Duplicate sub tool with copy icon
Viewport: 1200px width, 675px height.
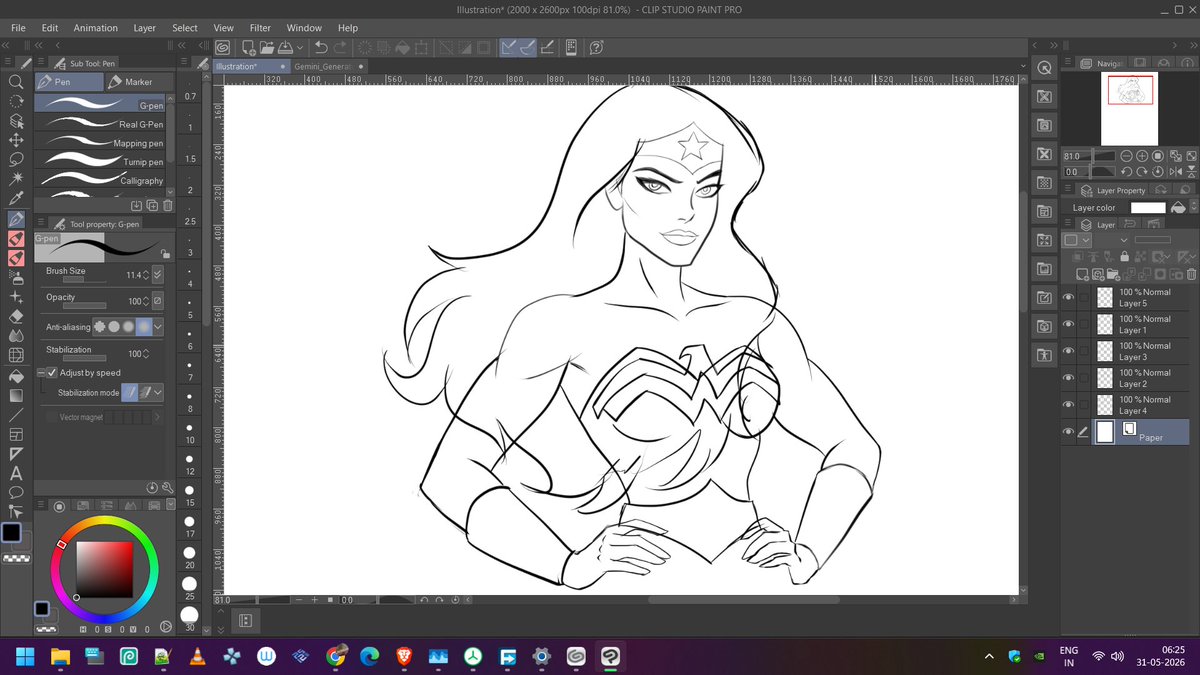click(152, 206)
